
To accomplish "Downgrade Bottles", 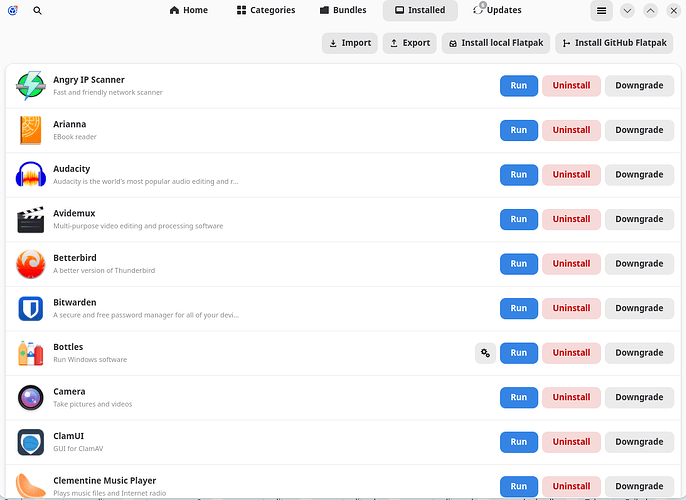I will [639, 353].
